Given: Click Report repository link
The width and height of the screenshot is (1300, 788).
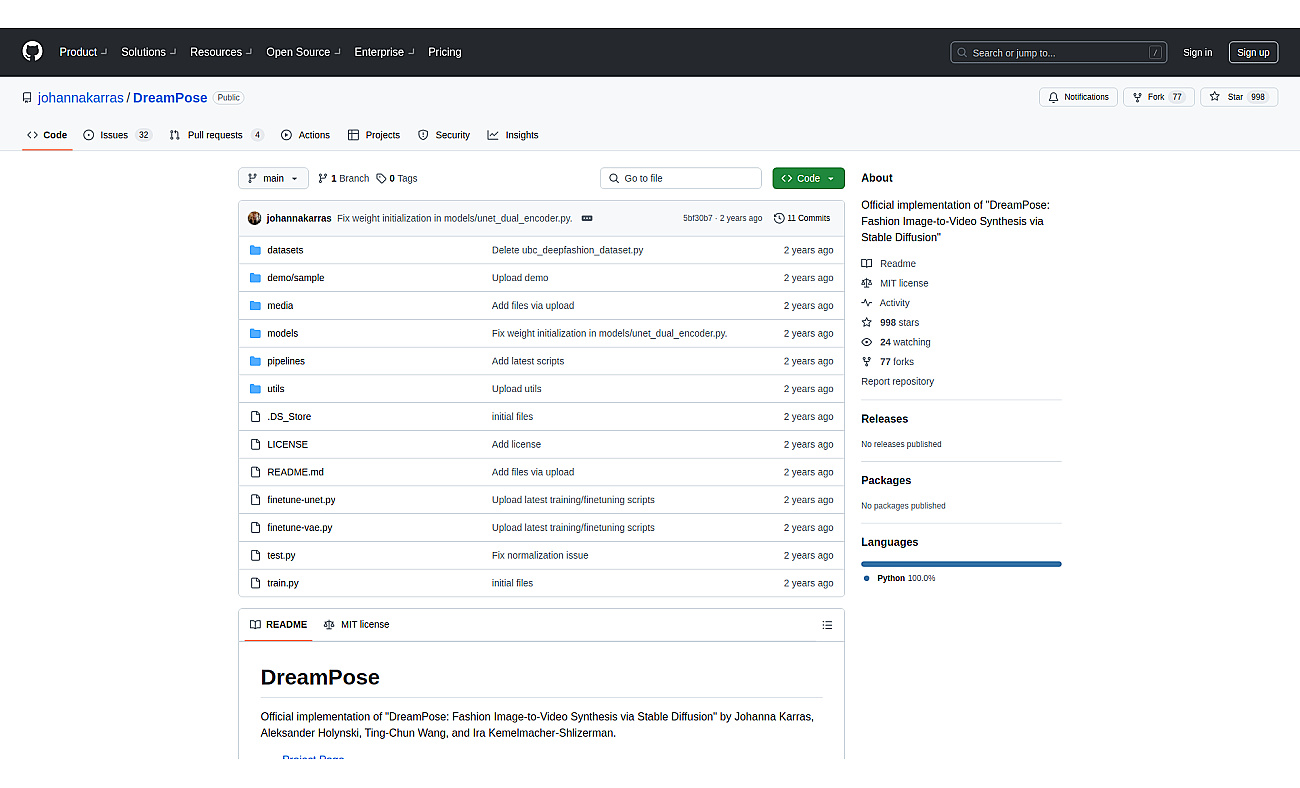Looking at the screenshot, I should [x=897, y=382].
